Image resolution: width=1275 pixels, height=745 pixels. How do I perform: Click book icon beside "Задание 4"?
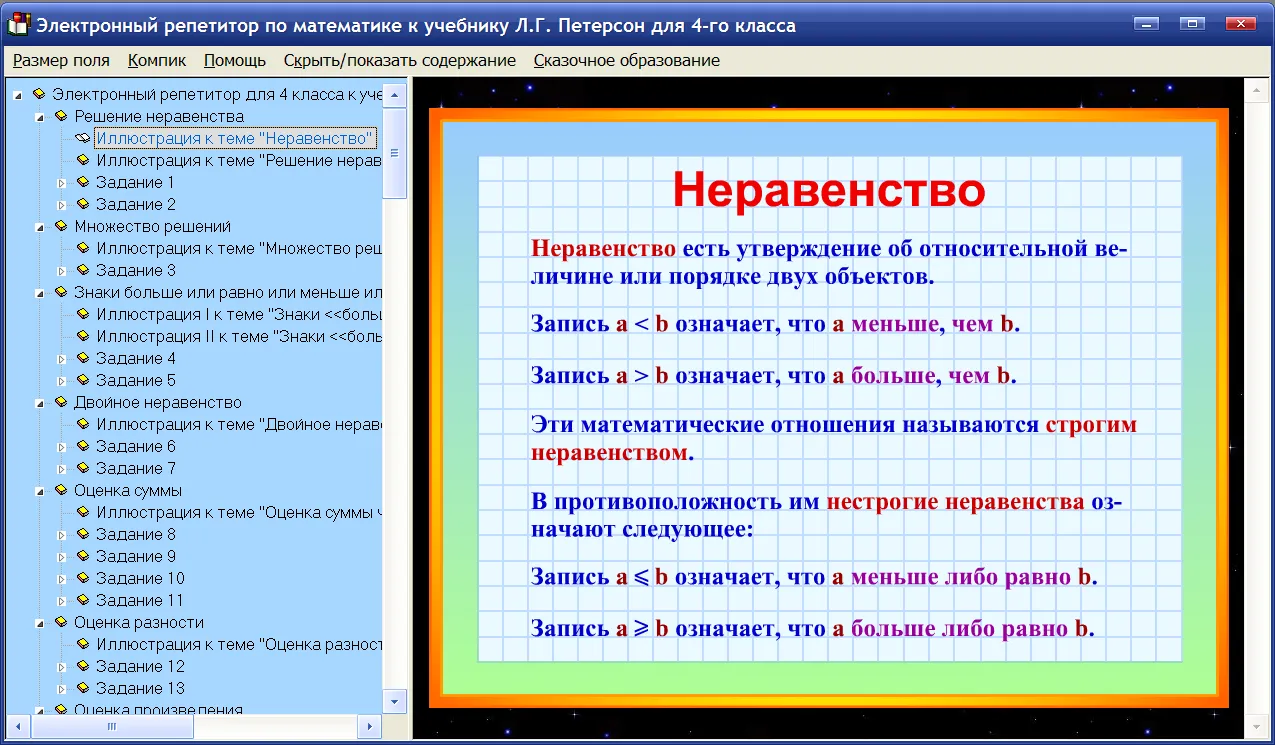[x=84, y=358]
